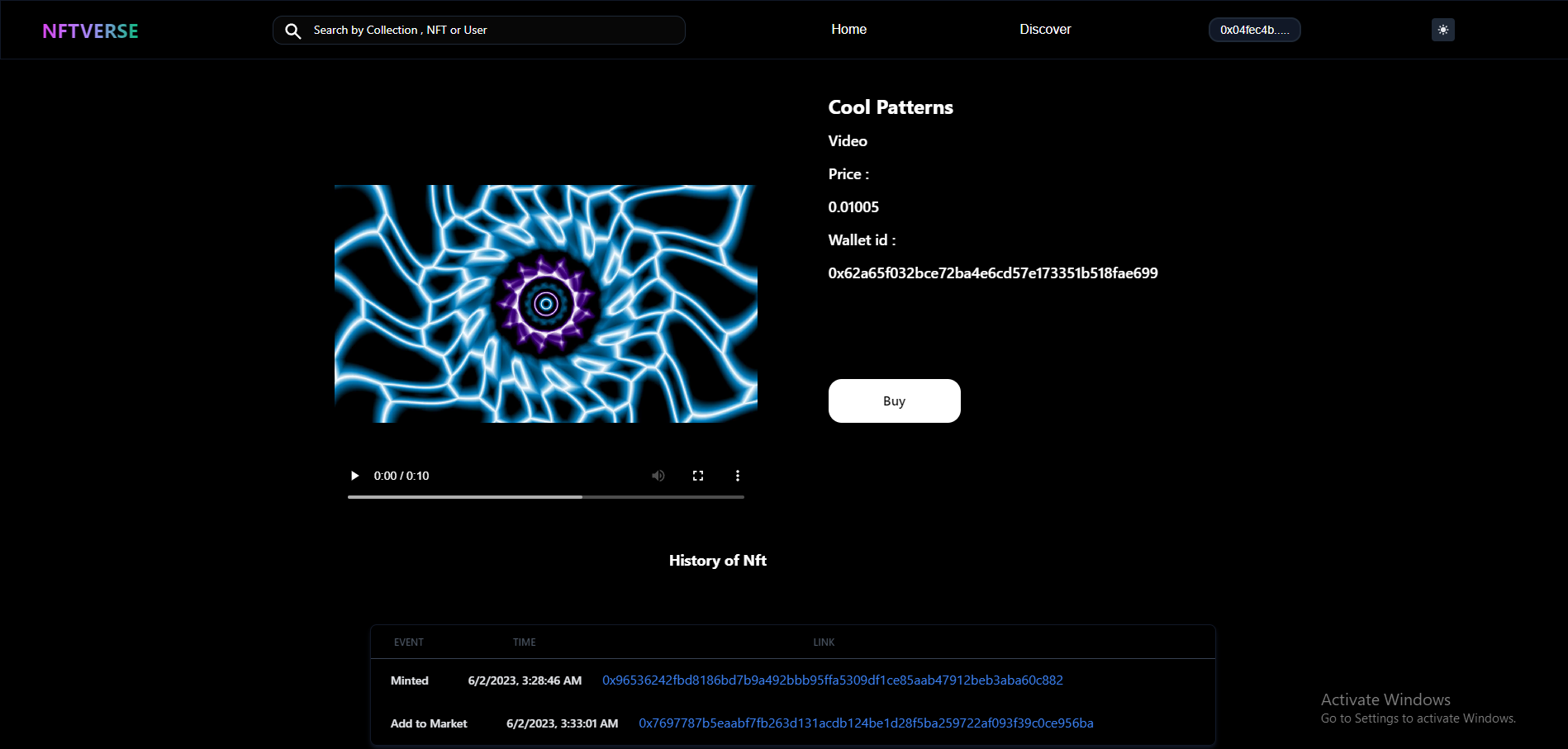Select the connected wallet badge showing 0x04fec4b

pos(1254,30)
